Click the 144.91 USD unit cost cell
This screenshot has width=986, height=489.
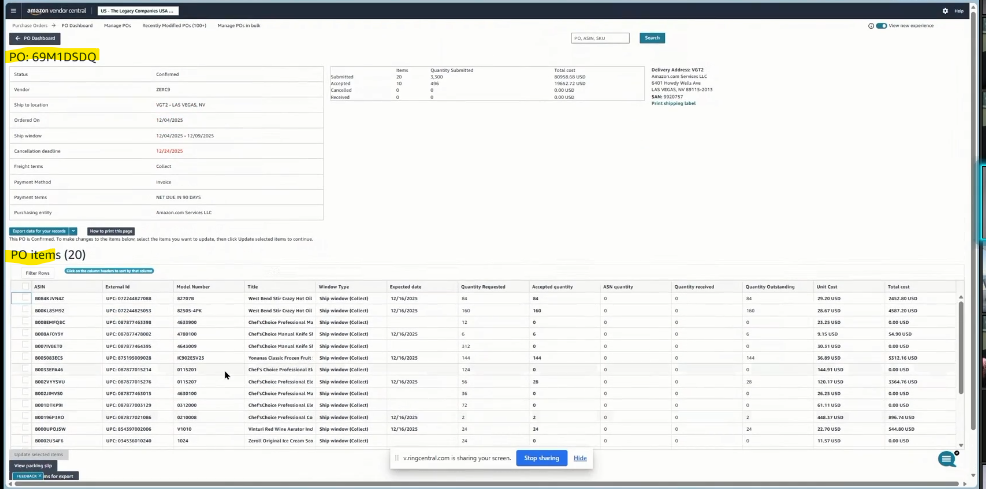click(829, 370)
